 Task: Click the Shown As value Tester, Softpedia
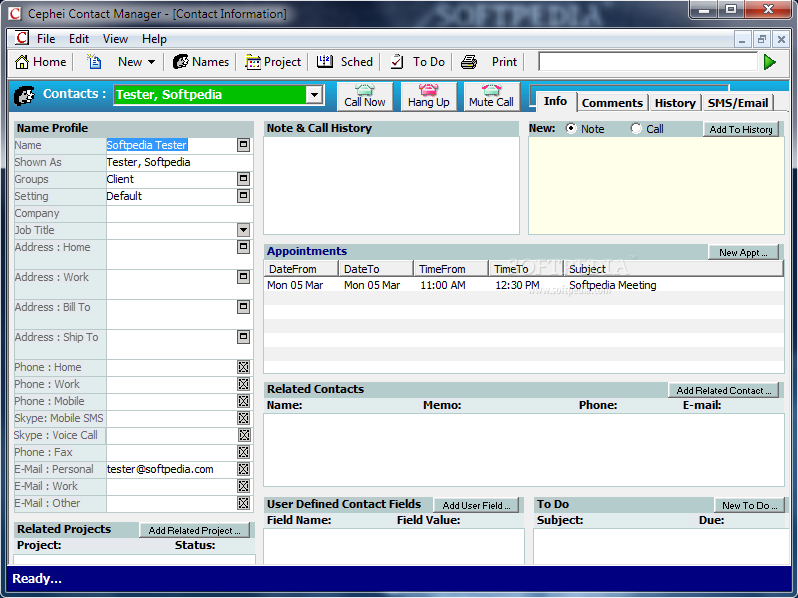coord(149,162)
